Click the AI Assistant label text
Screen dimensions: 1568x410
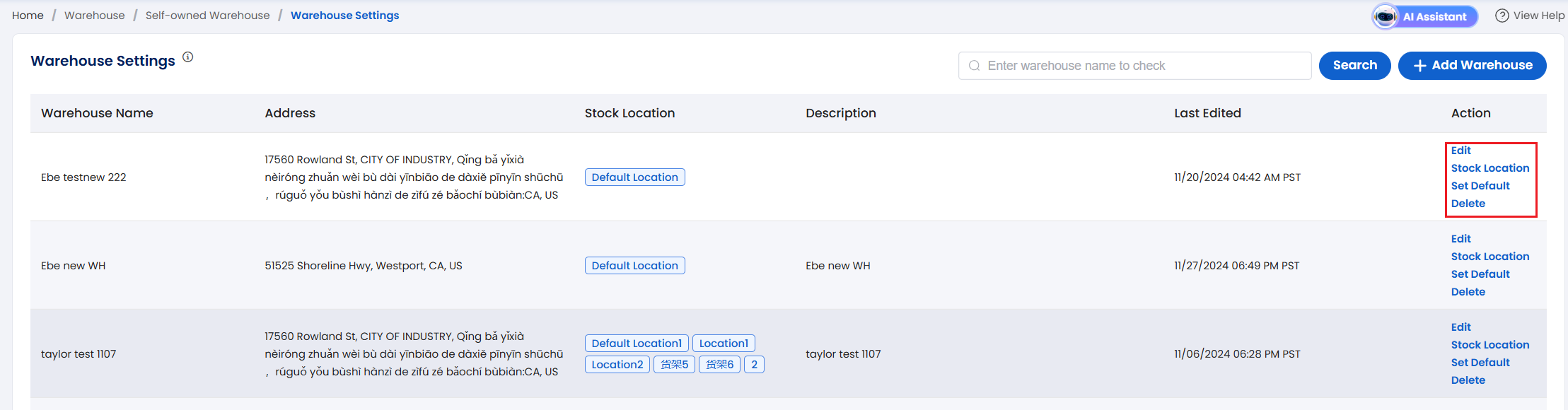click(x=1435, y=16)
